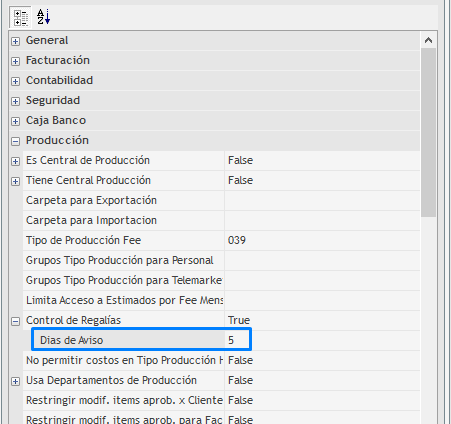
Task: Click the scrollbar up arrow
Action: tap(428, 40)
